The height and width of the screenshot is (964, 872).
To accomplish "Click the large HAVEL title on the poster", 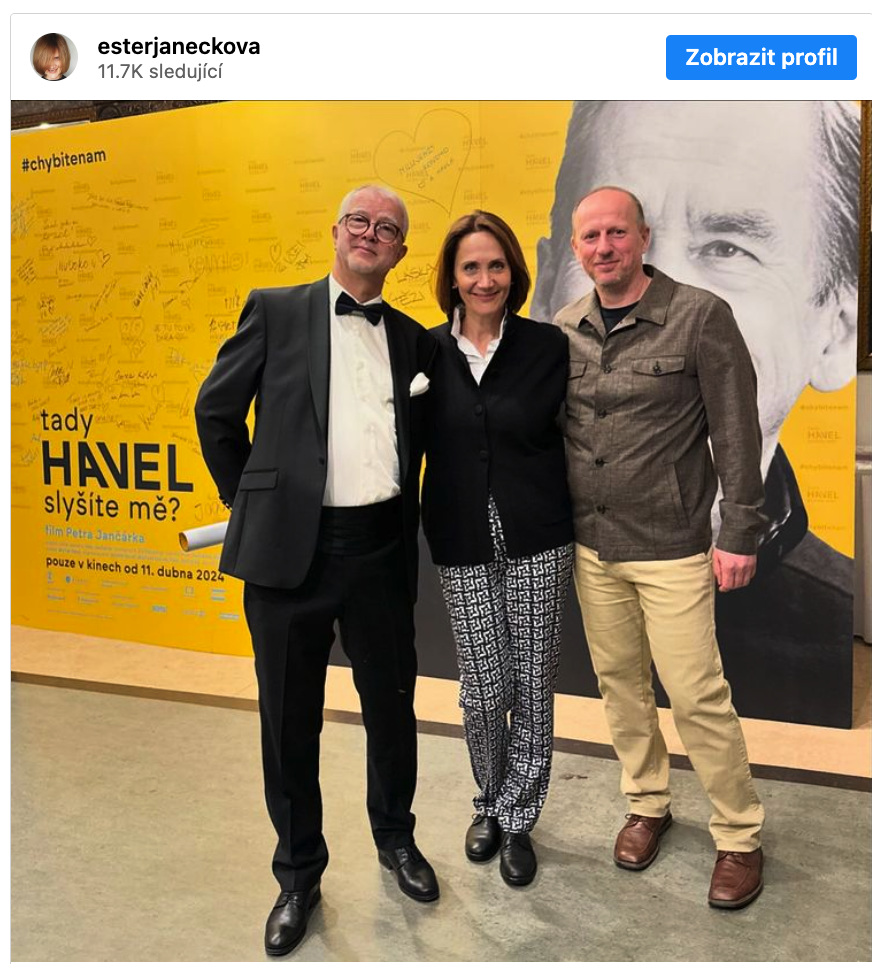I will (x=117, y=467).
